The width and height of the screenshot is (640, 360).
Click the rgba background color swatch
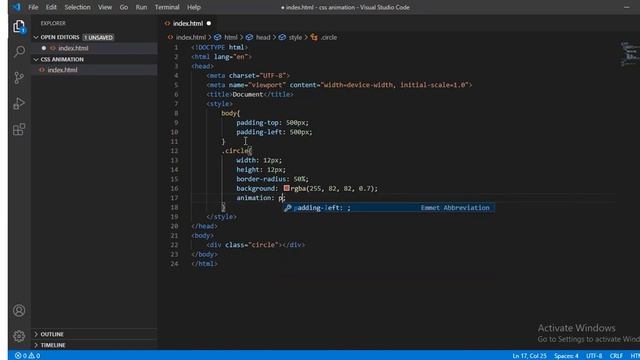pos(287,188)
